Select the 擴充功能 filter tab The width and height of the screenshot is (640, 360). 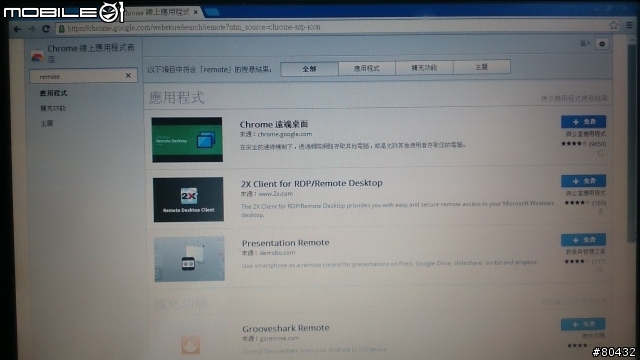click(x=424, y=68)
